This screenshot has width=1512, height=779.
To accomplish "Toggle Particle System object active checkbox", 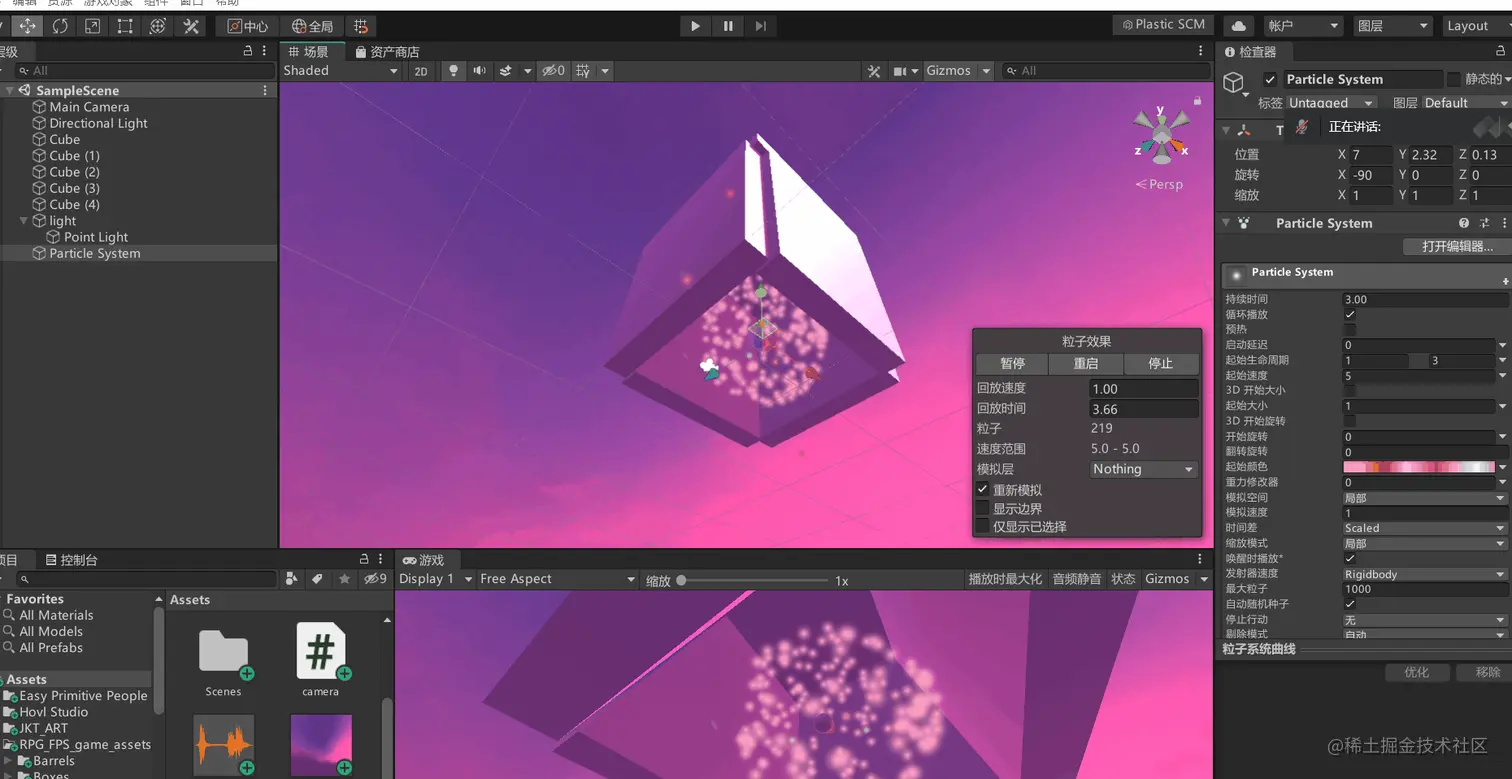I will [1270, 79].
